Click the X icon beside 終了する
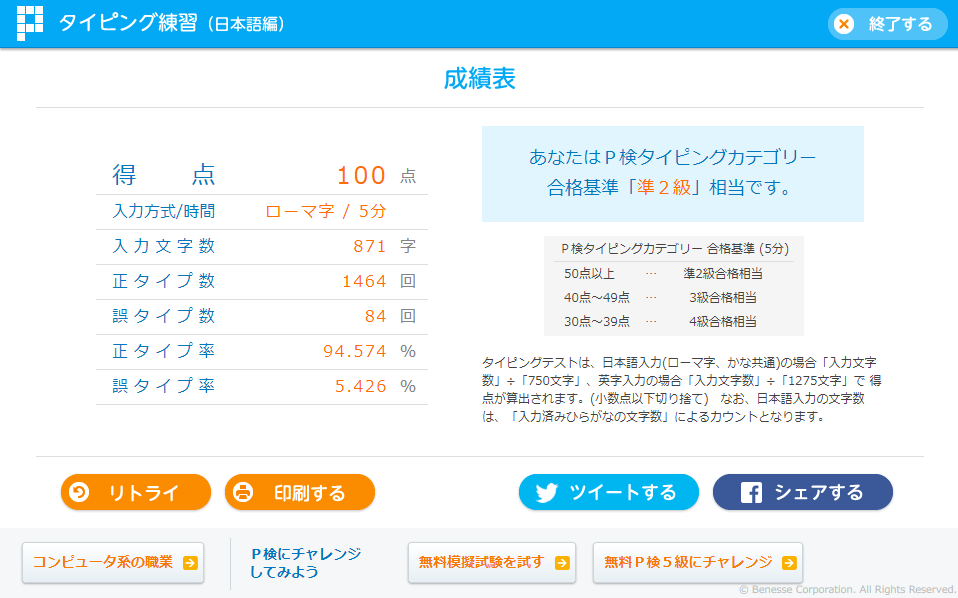The image size is (958, 598). (x=845, y=24)
